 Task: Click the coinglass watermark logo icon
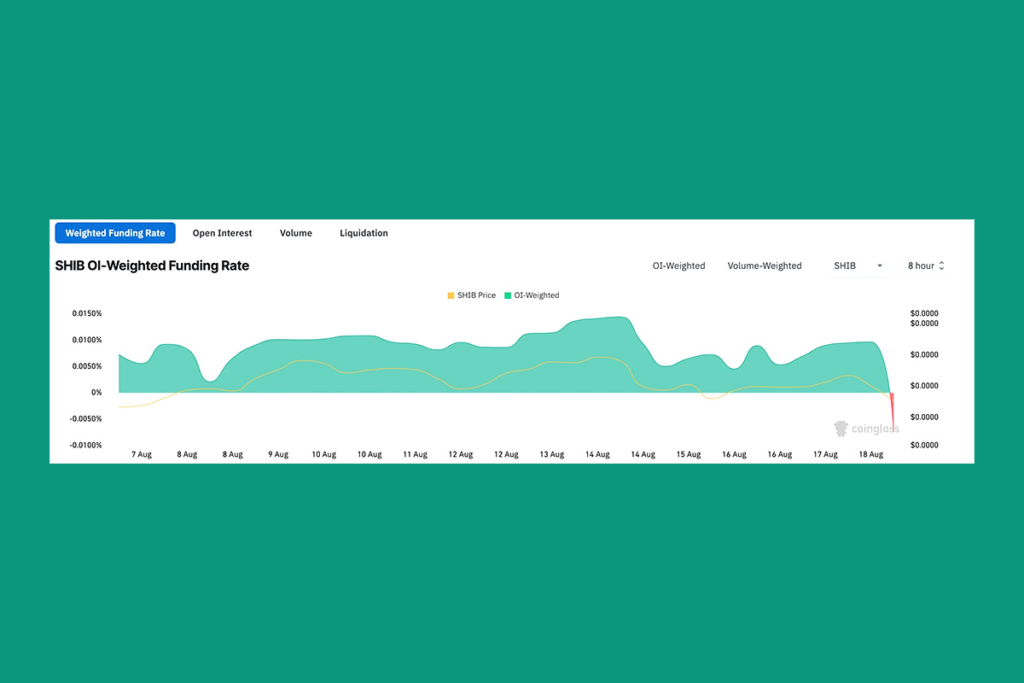point(841,429)
